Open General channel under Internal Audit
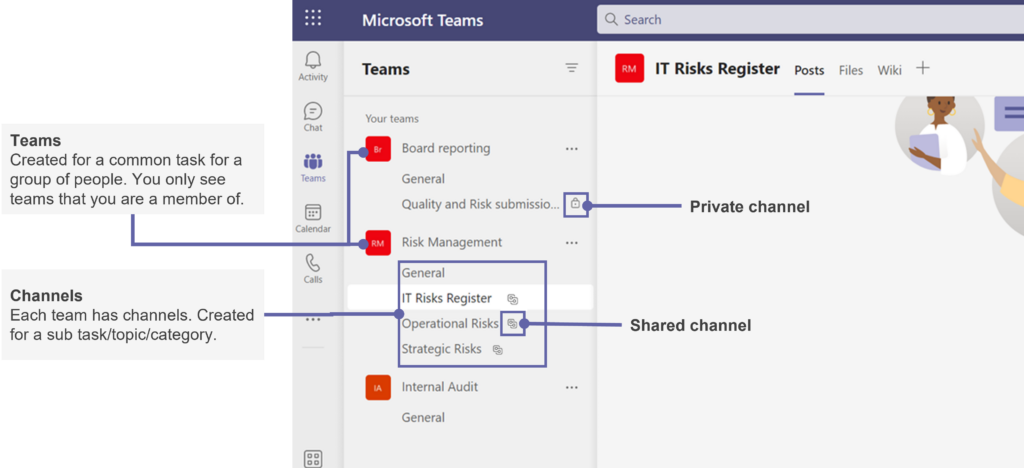1024x468 pixels. pyautogui.click(x=423, y=418)
